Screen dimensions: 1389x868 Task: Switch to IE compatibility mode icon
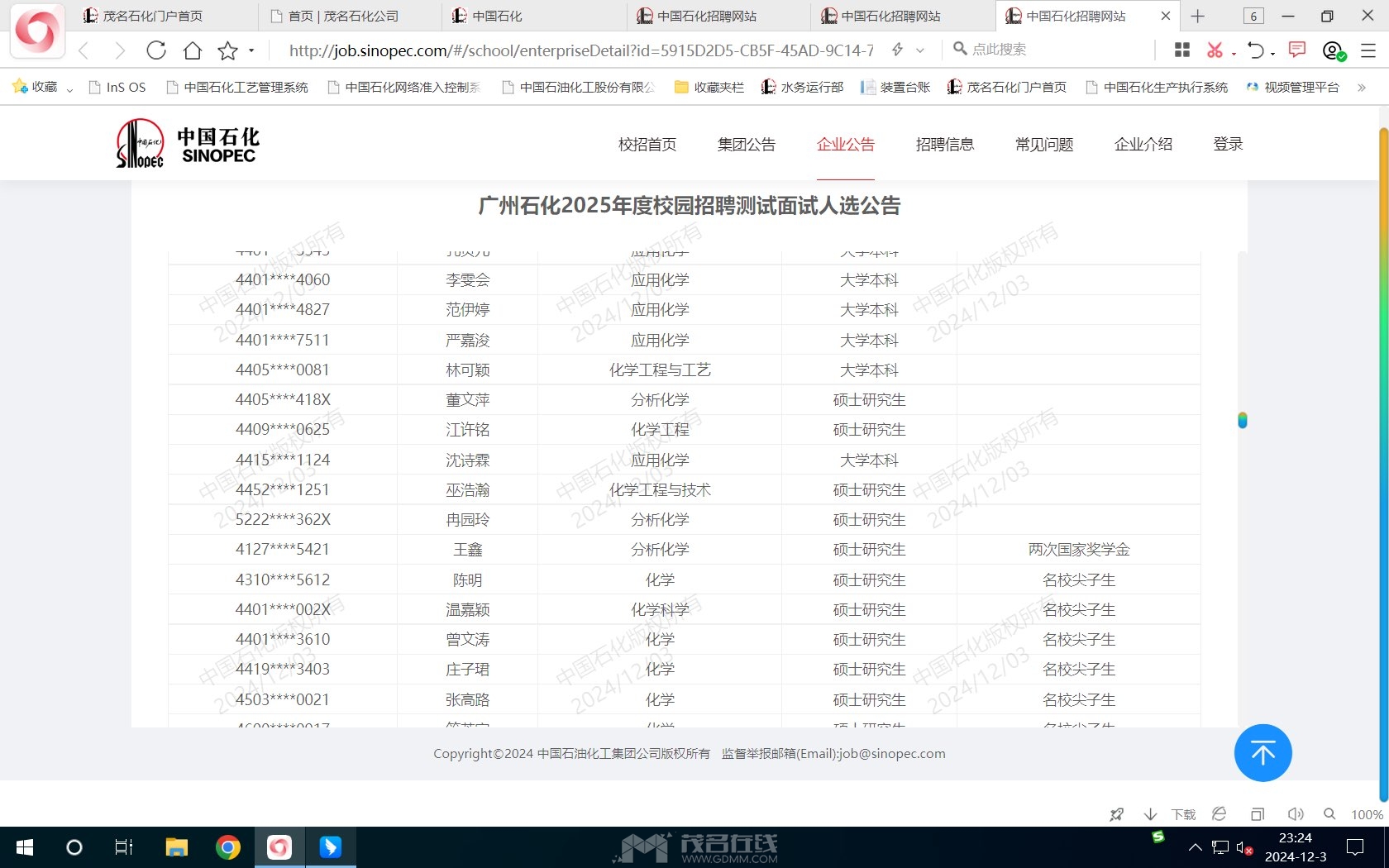1219,814
